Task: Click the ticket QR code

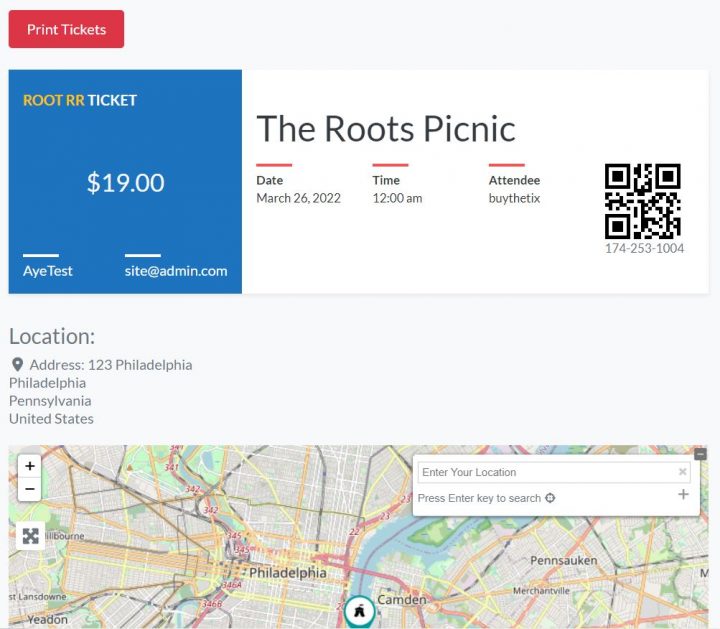Action: click(643, 201)
